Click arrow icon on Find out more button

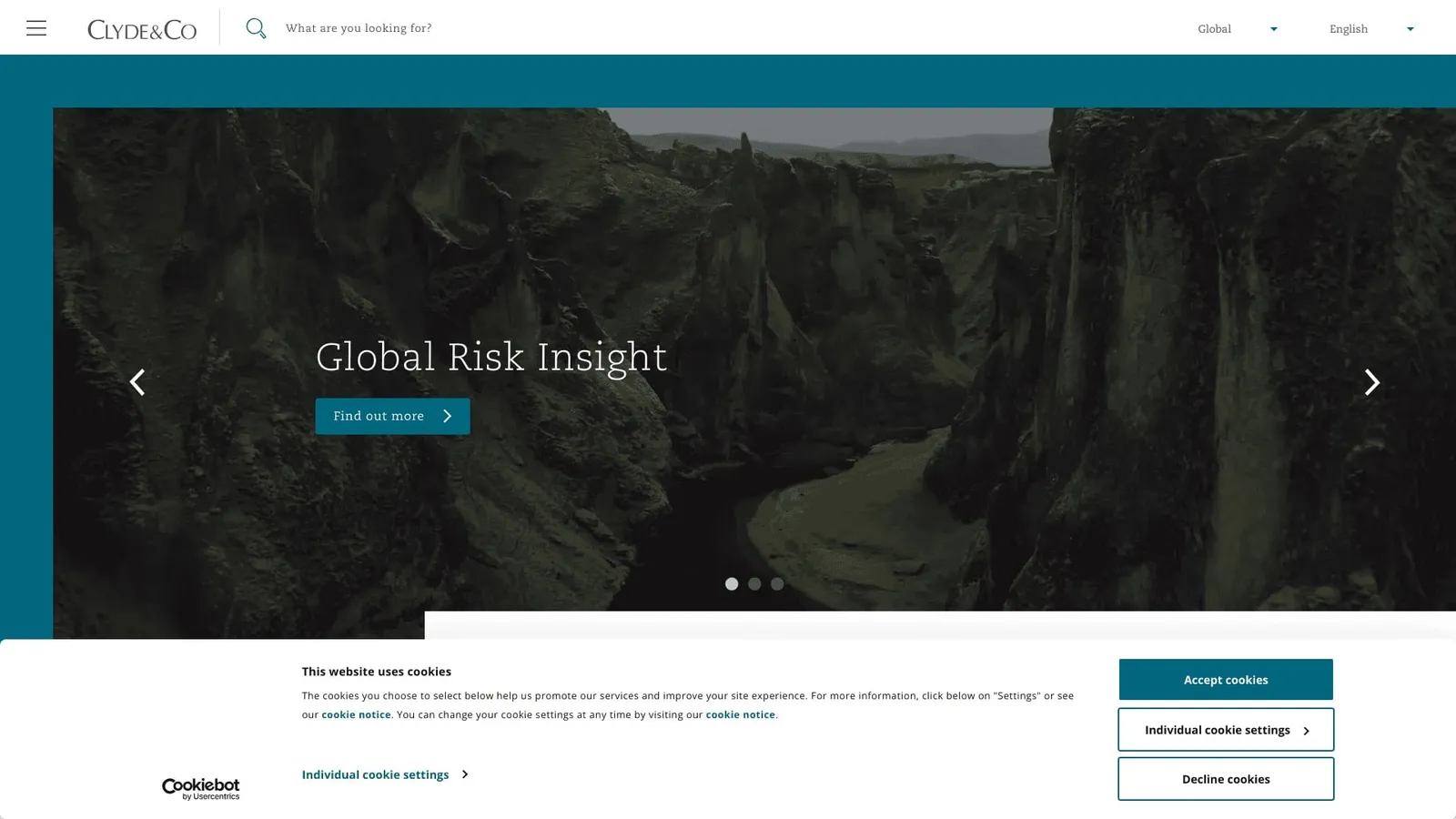click(x=447, y=416)
